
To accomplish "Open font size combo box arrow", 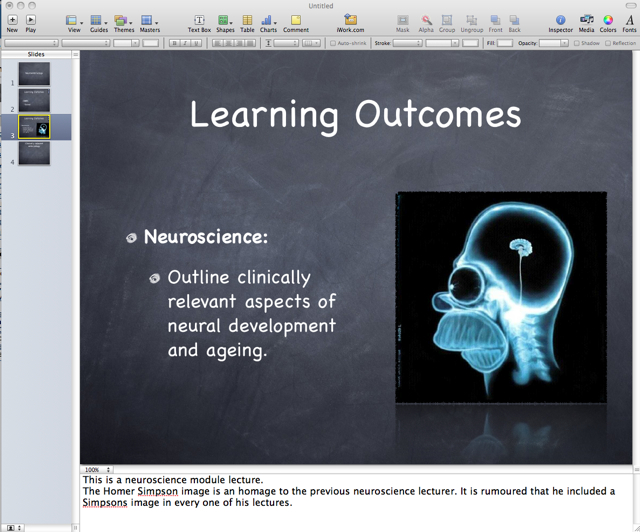I will pyautogui.click(x=135, y=43).
